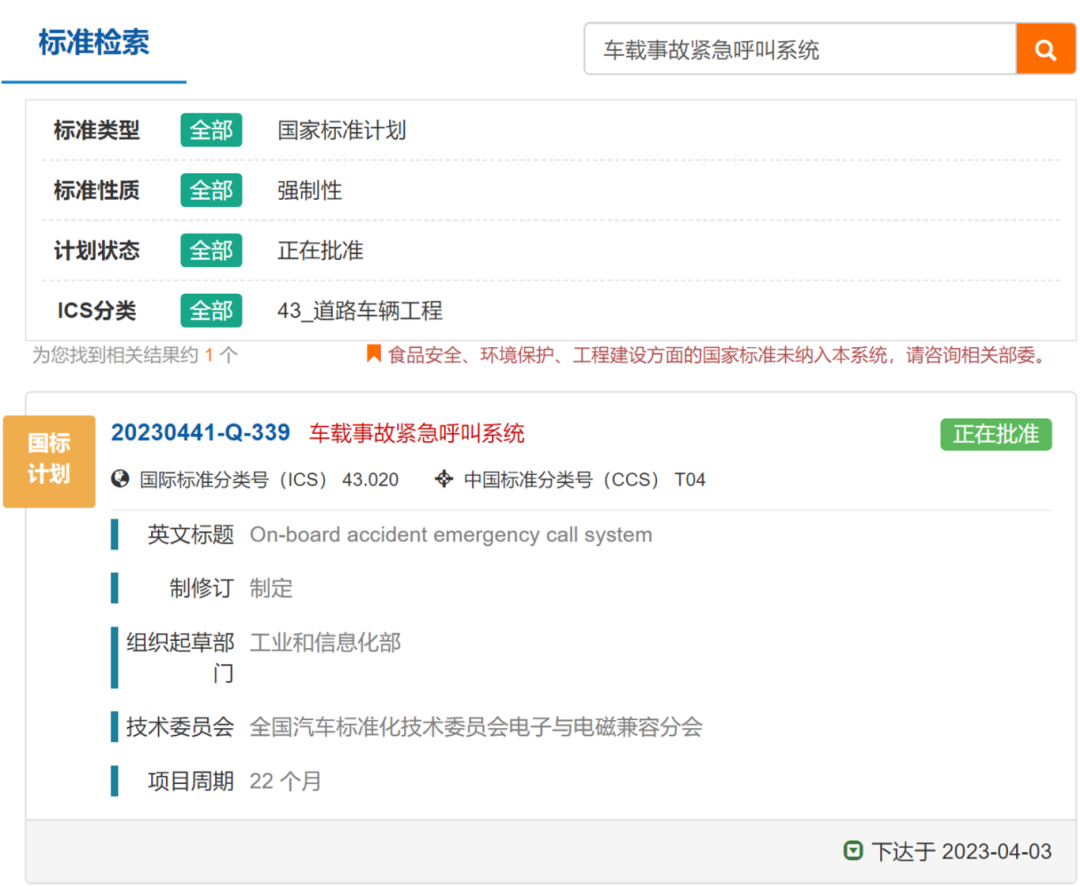Image resolution: width=1080 pixels, height=886 pixels.
Task: Click the 英文标题 field label
Action: [x=191, y=535]
